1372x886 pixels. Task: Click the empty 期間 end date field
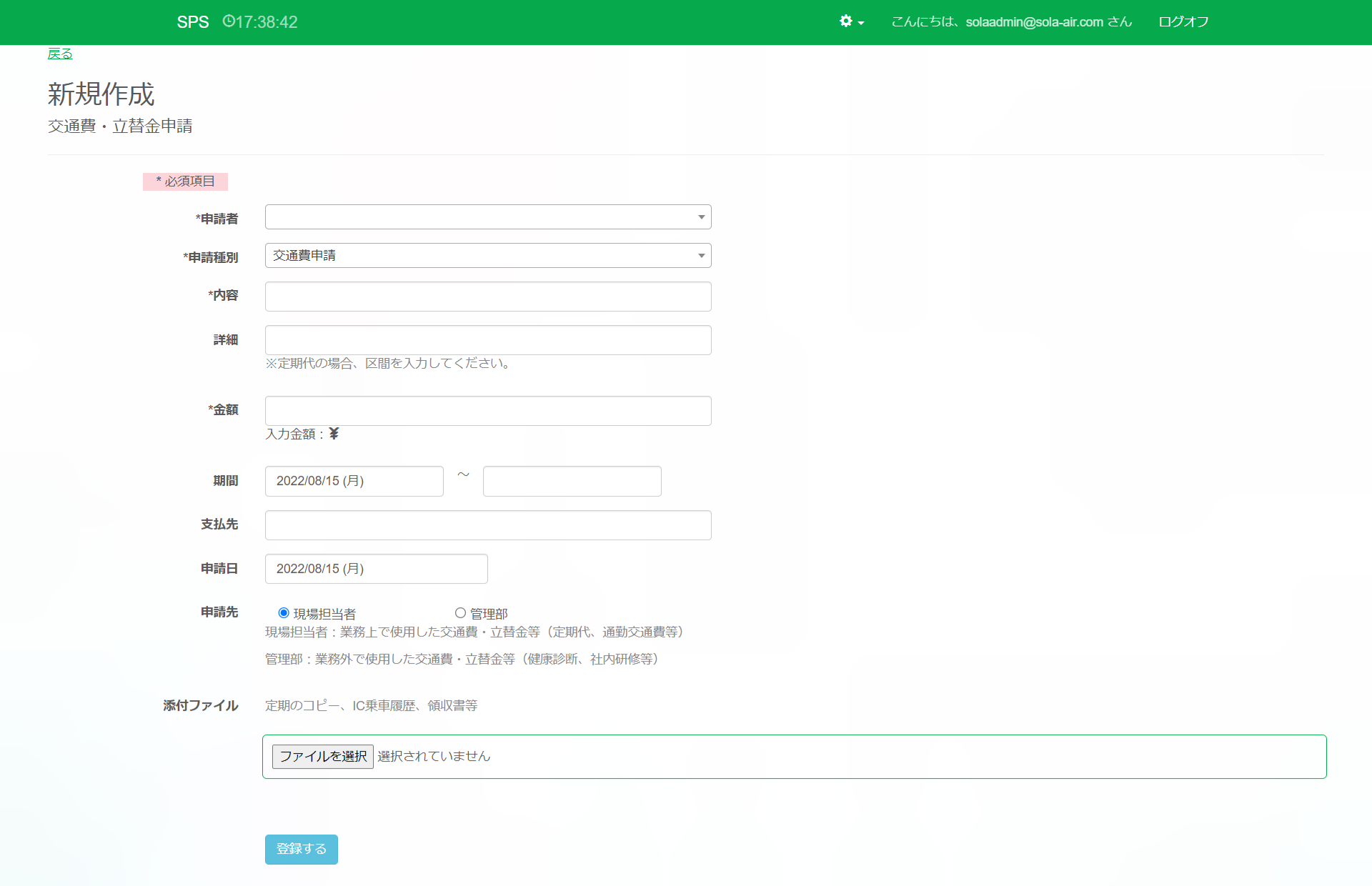pyautogui.click(x=572, y=481)
